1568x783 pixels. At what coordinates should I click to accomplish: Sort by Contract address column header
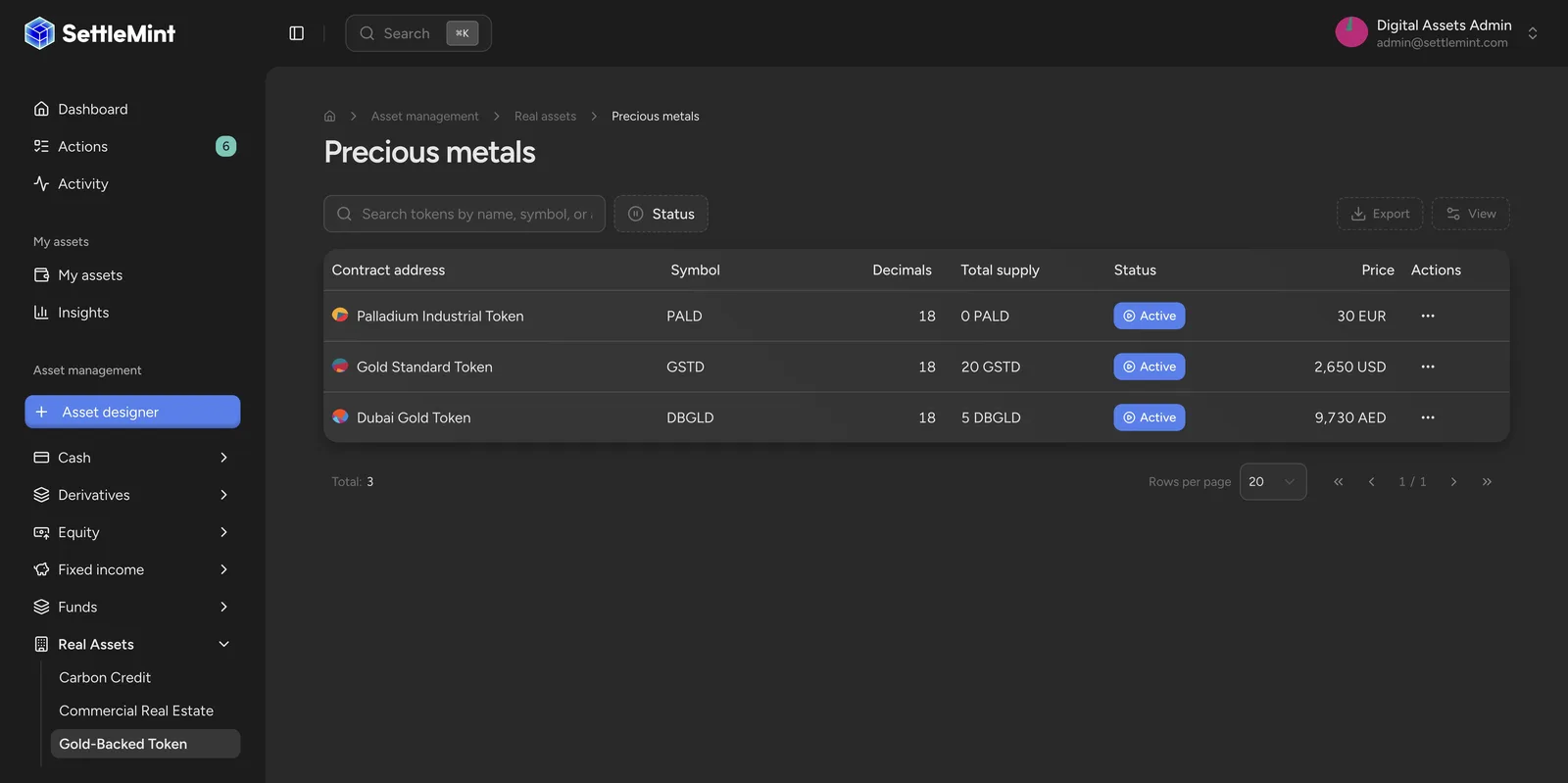click(x=388, y=270)
